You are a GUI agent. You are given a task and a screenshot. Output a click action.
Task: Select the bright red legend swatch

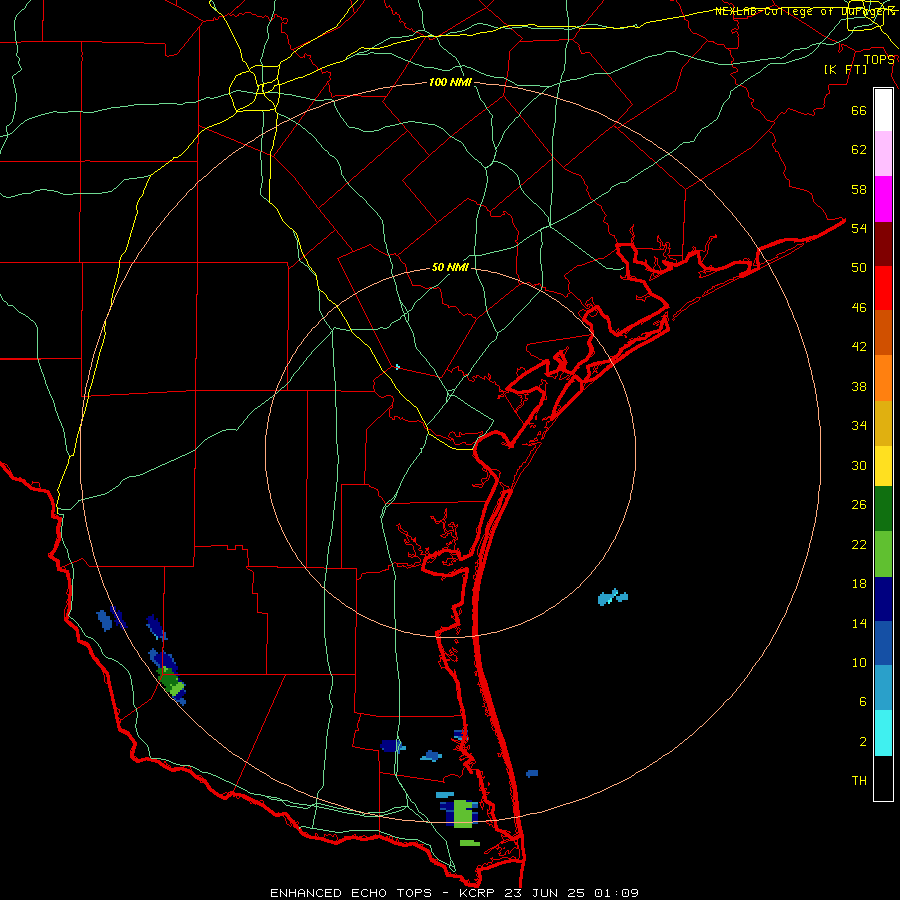click(883, 288)
